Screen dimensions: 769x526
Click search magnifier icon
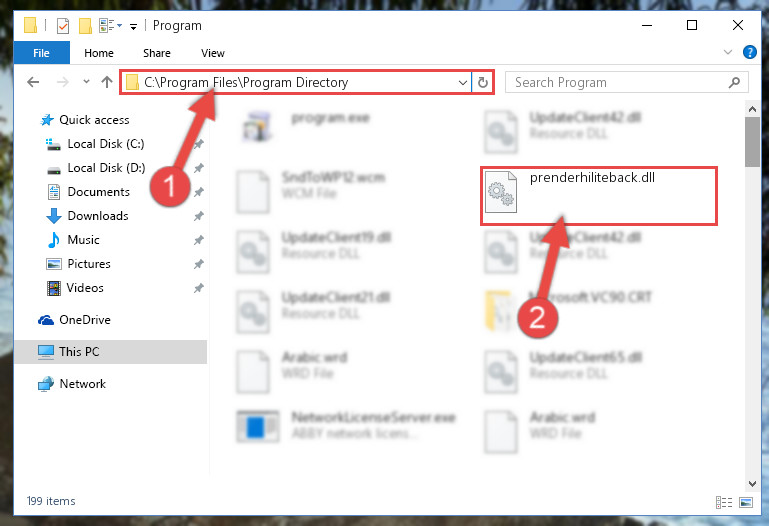pyautogui.click(x=734, y=82)
